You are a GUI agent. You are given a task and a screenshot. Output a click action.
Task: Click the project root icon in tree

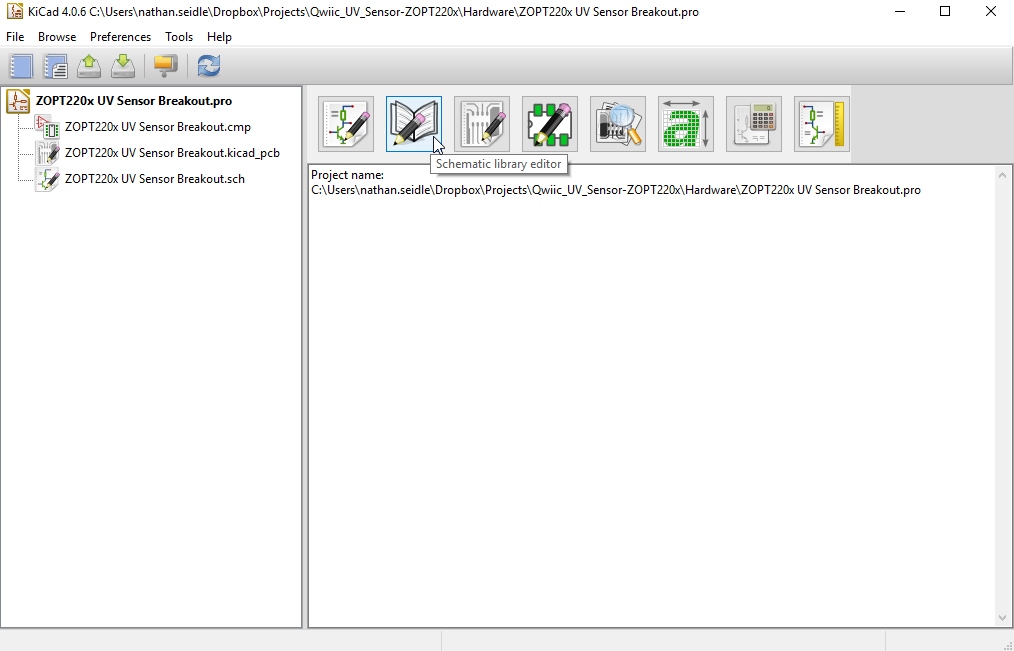pos(18,101)
